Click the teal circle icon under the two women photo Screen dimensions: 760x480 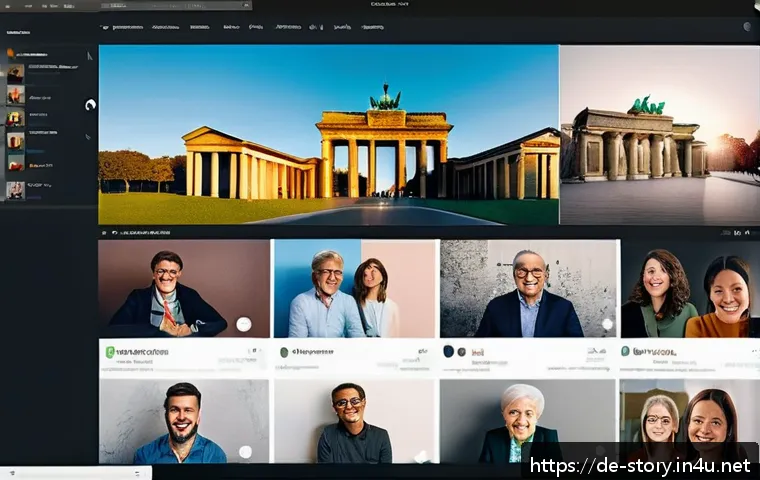point(625,351)
